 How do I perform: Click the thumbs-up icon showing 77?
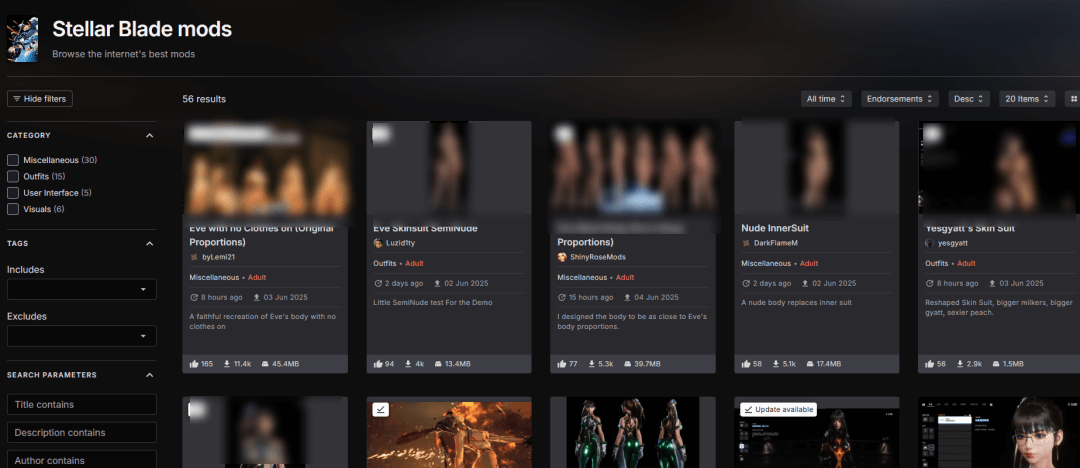pyautogui.click(x=561, y=364)
